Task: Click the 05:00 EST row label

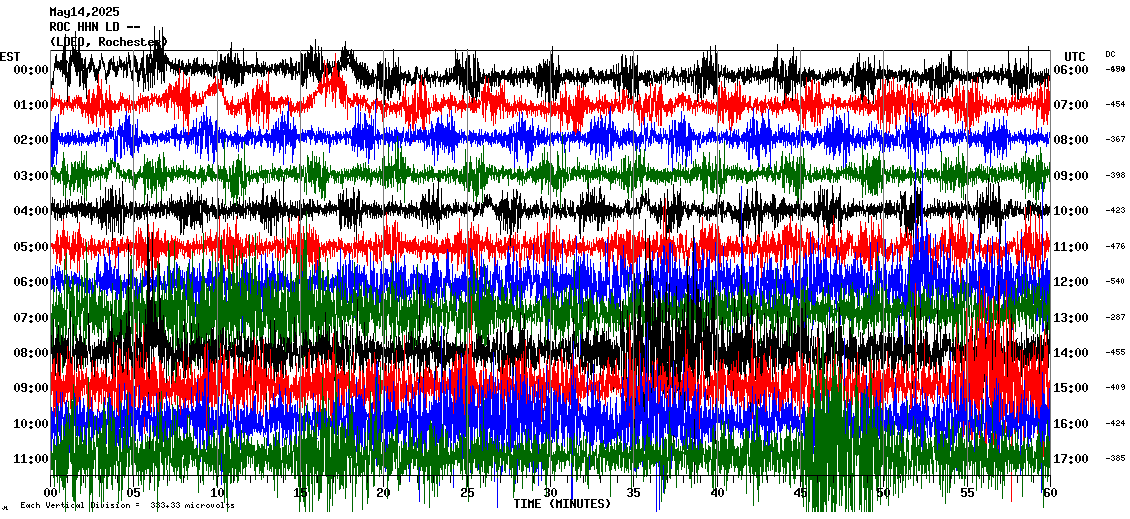Action: (x=32, y=247)
